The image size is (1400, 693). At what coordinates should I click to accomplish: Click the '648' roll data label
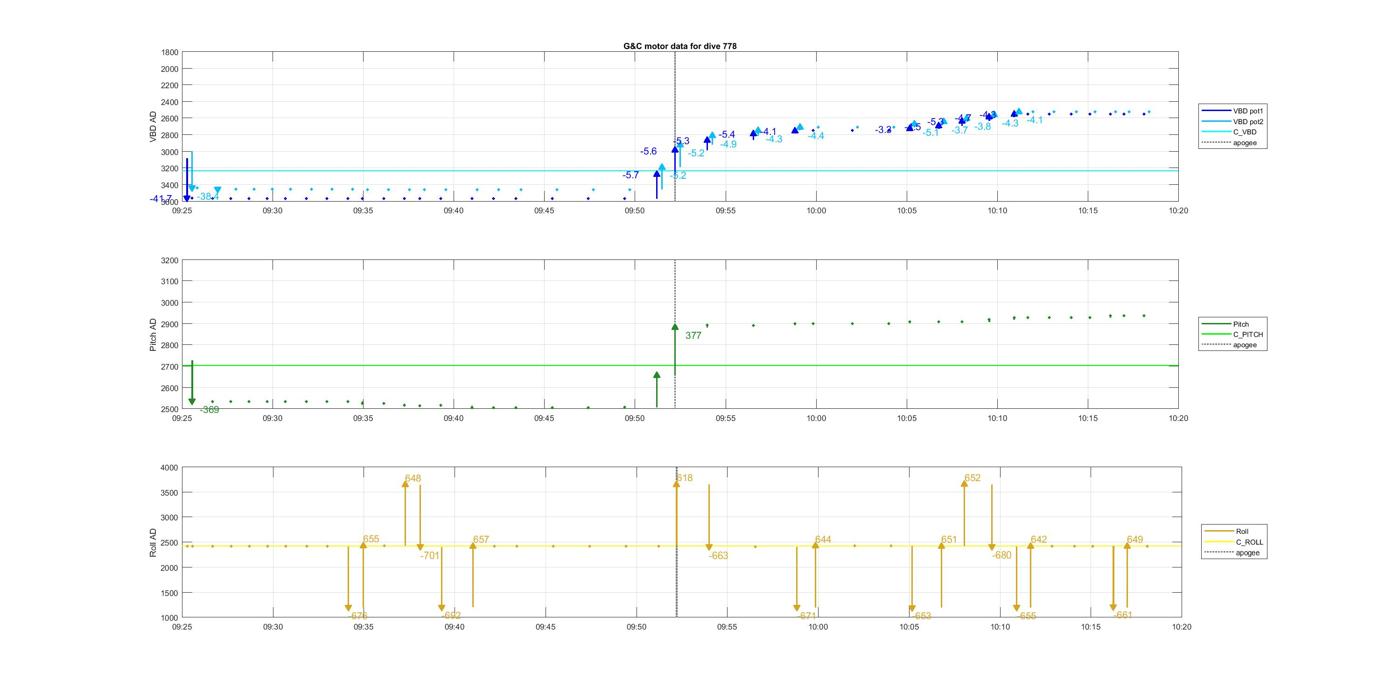413,478
